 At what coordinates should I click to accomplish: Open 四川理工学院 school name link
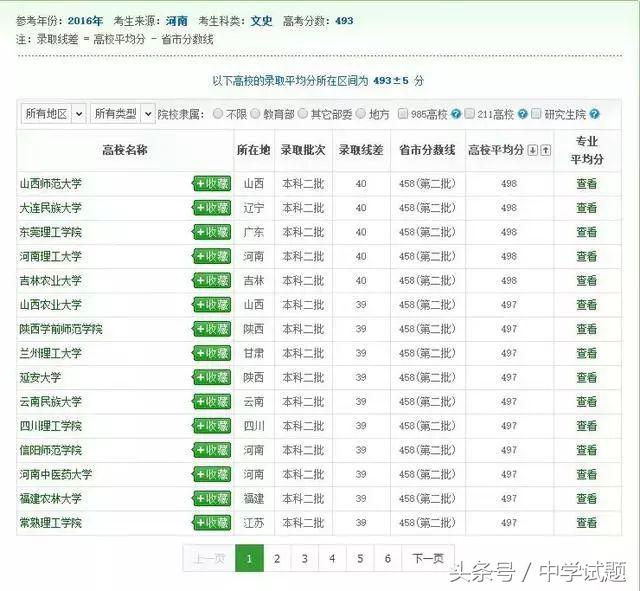pyautogui.click(x=51, y=426)
